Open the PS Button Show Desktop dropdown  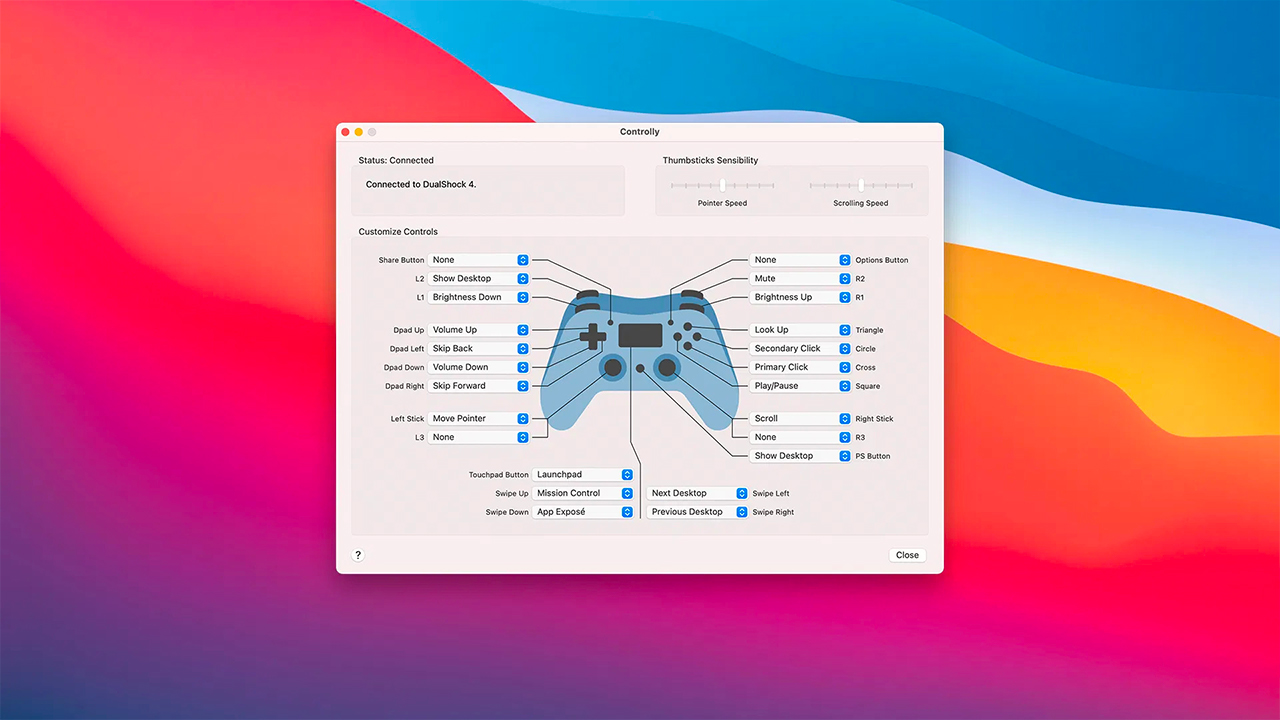click(801, 456)
